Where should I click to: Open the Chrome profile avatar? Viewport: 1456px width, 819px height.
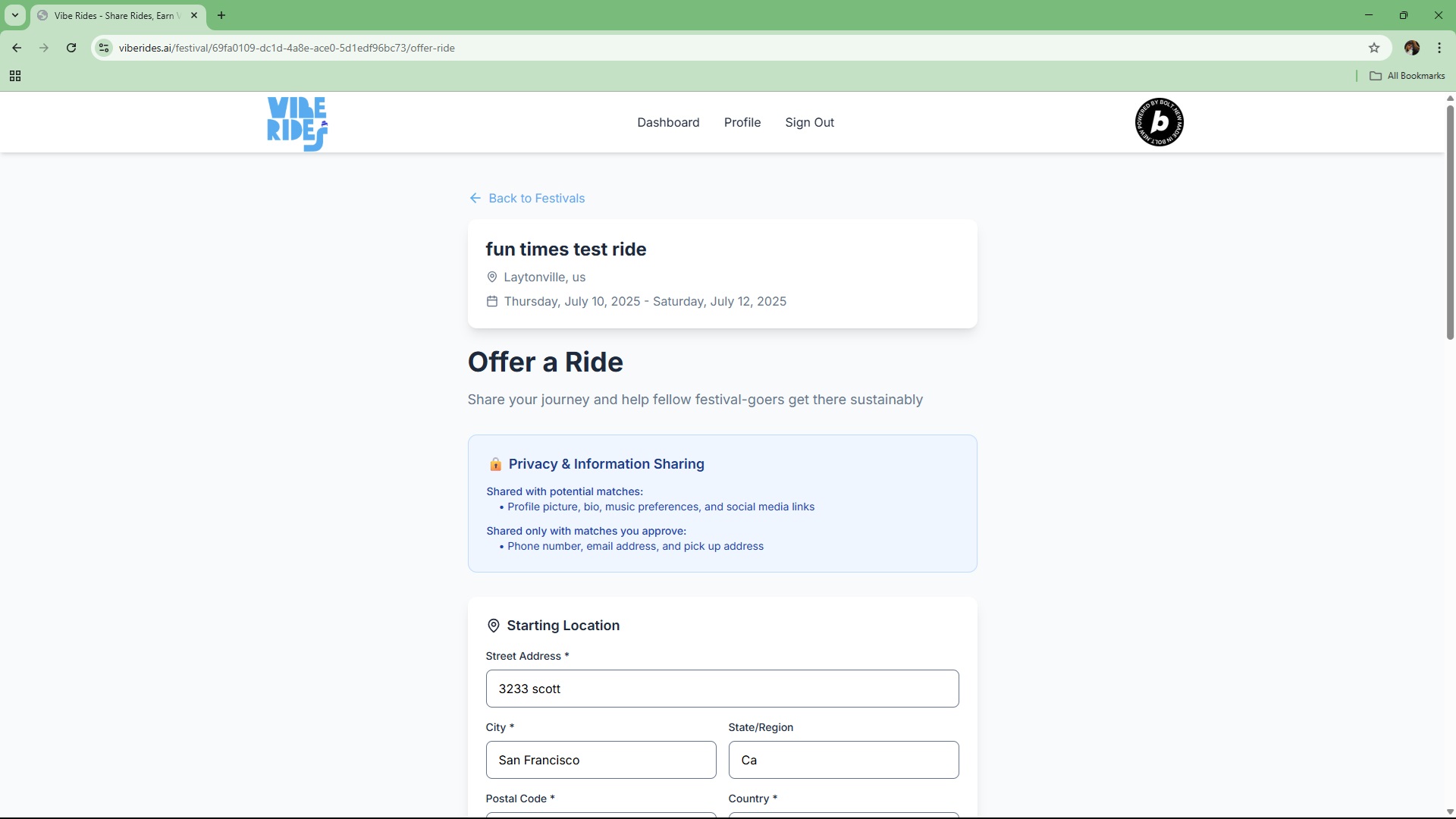[x=1411, y=48]
